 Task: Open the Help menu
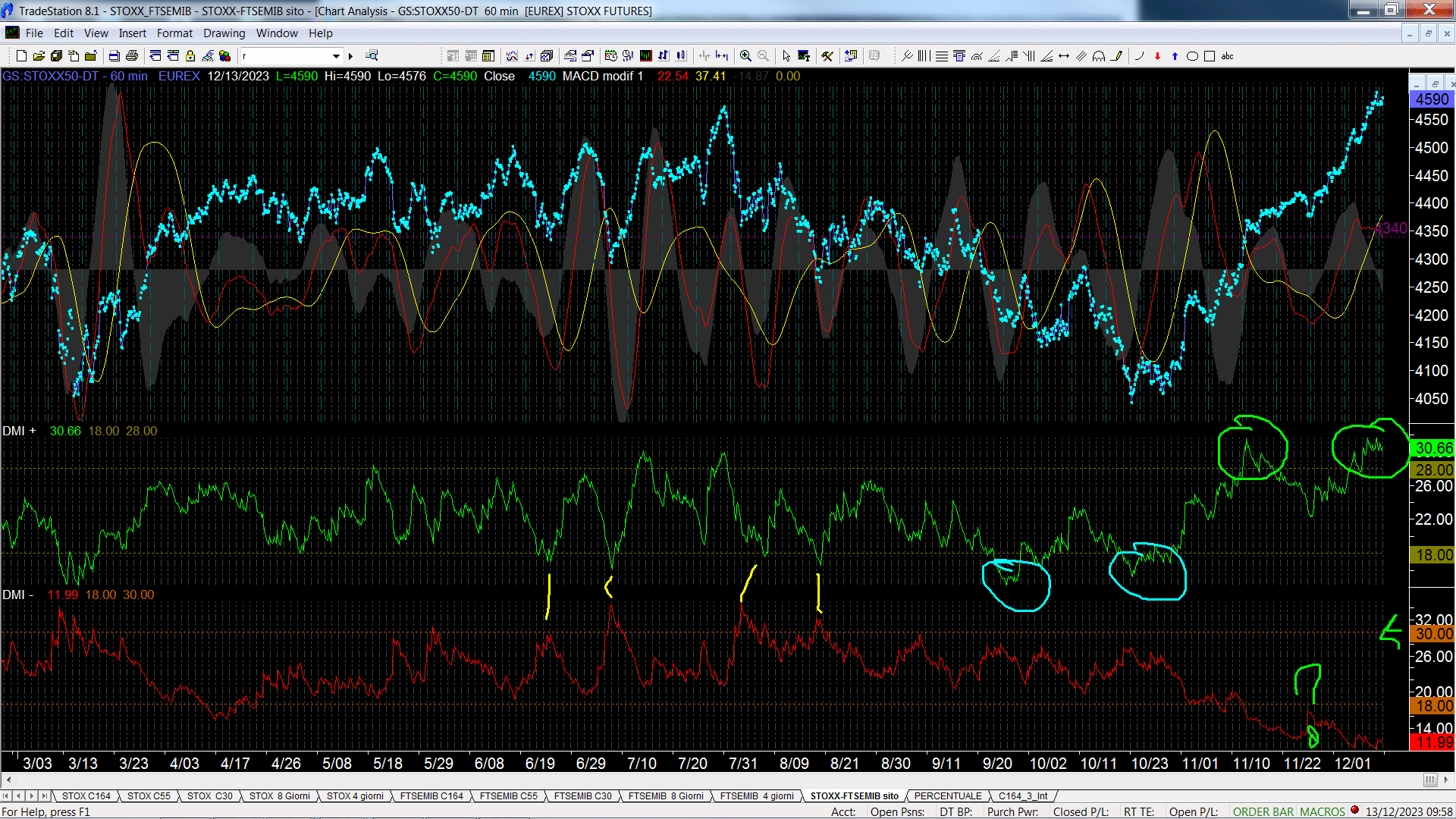click(x=320, y=33)
